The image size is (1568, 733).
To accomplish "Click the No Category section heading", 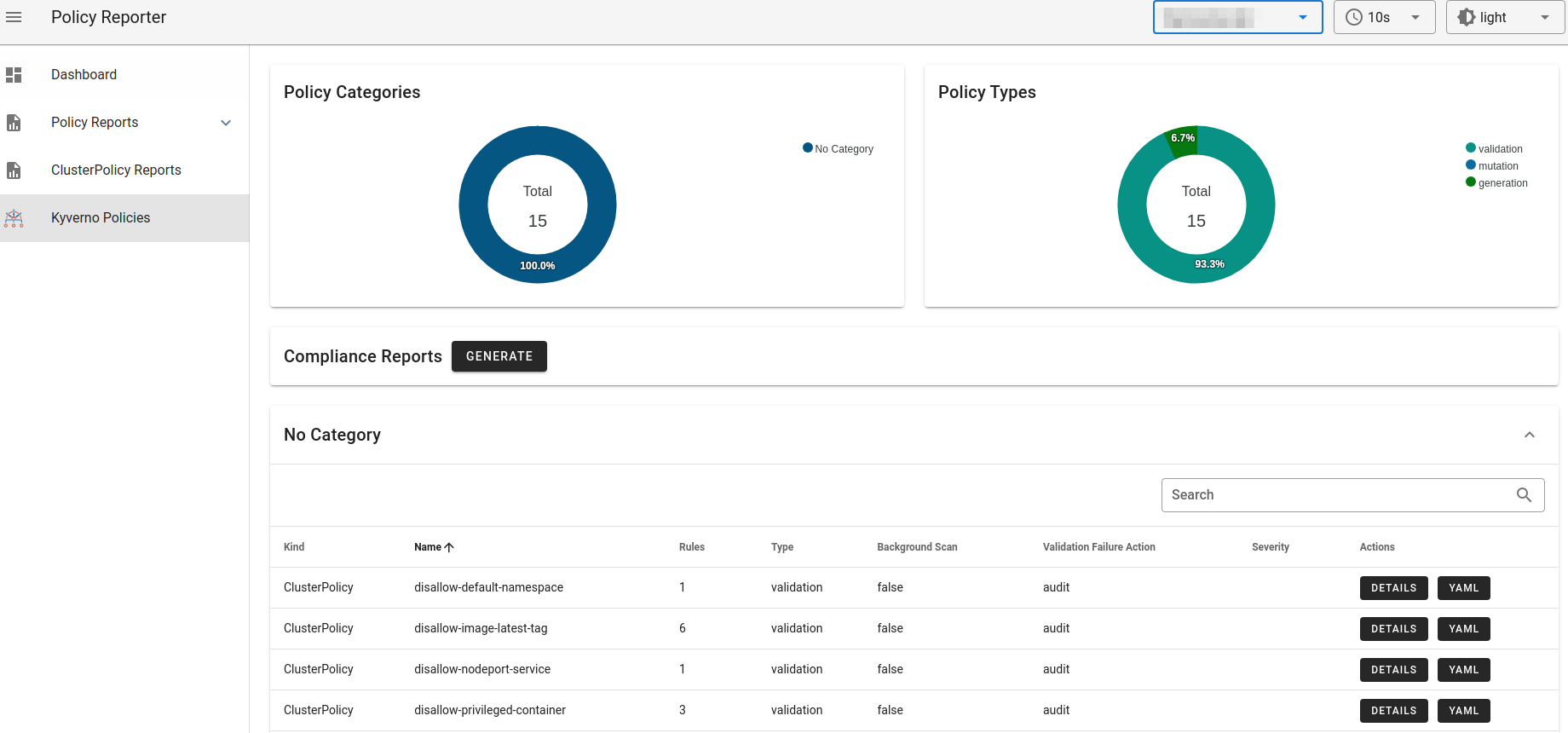I will point(332,435).
